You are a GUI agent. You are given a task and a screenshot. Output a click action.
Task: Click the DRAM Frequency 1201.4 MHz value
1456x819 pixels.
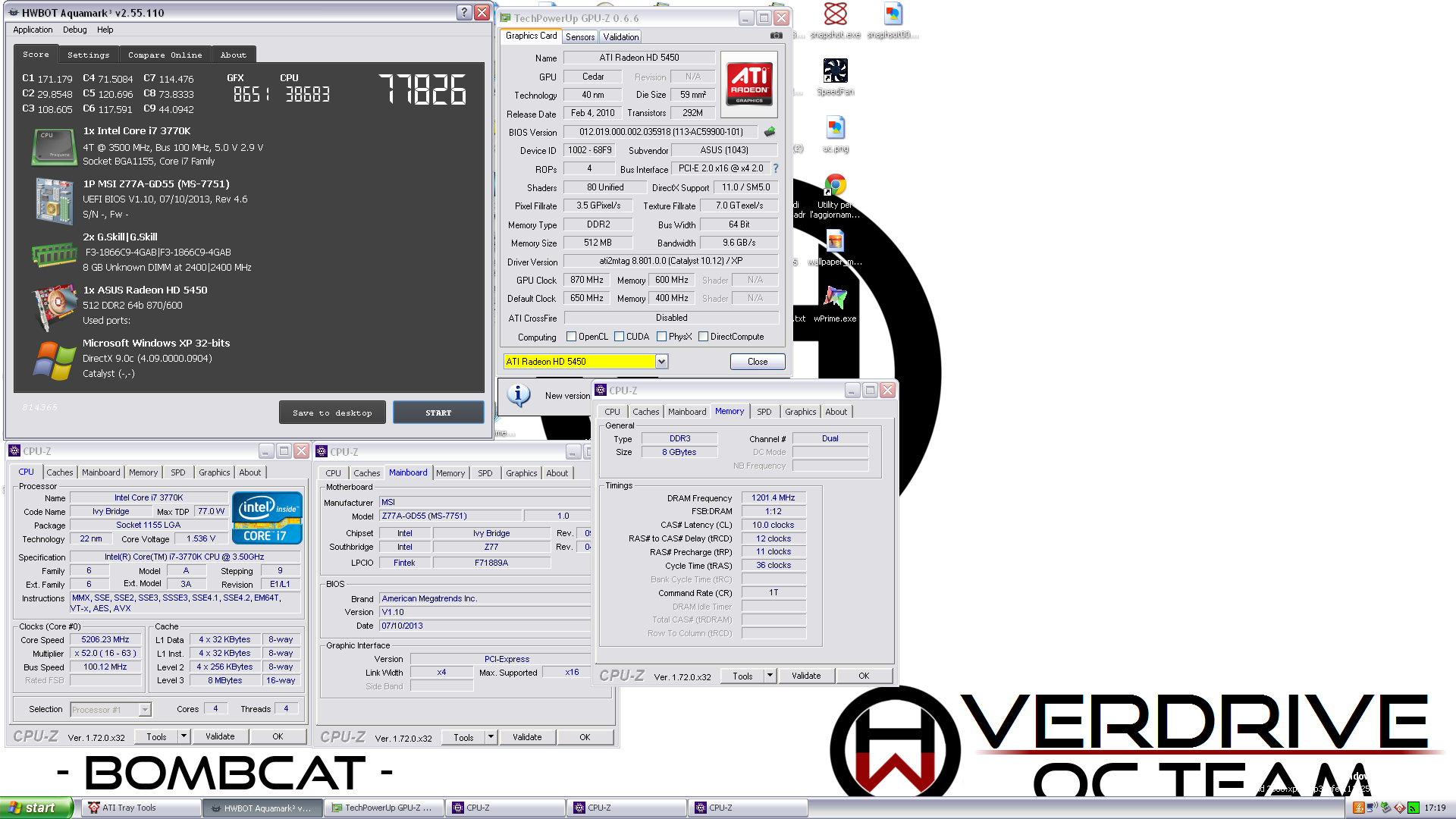(x=773, y=497)
